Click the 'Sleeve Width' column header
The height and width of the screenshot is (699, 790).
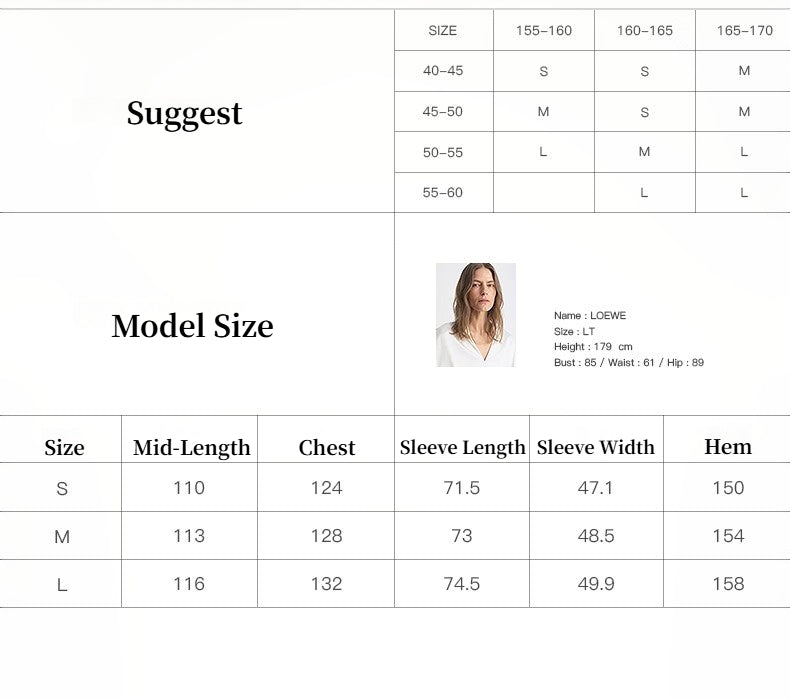coord(596,448)
